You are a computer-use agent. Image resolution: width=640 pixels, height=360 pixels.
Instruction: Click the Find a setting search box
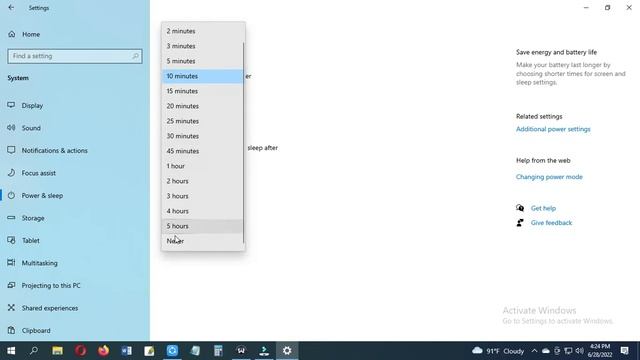[x=75, y=56]
